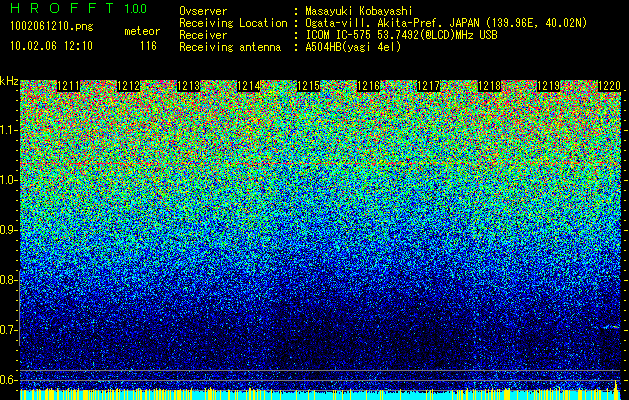
Task: Click the 1220 time marker
Action: [x=609, y=86]
